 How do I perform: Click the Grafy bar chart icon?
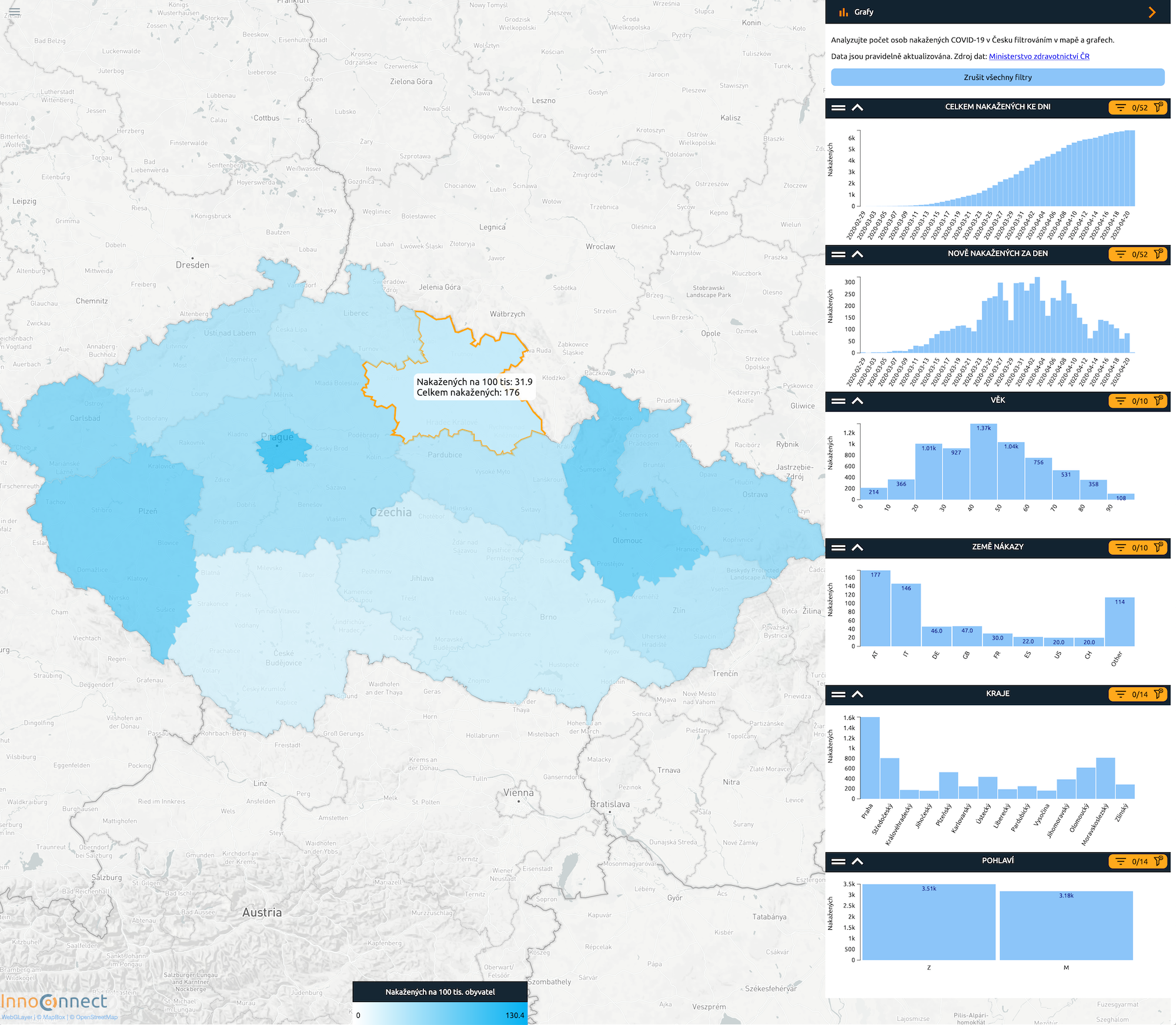tap(844, 12)
